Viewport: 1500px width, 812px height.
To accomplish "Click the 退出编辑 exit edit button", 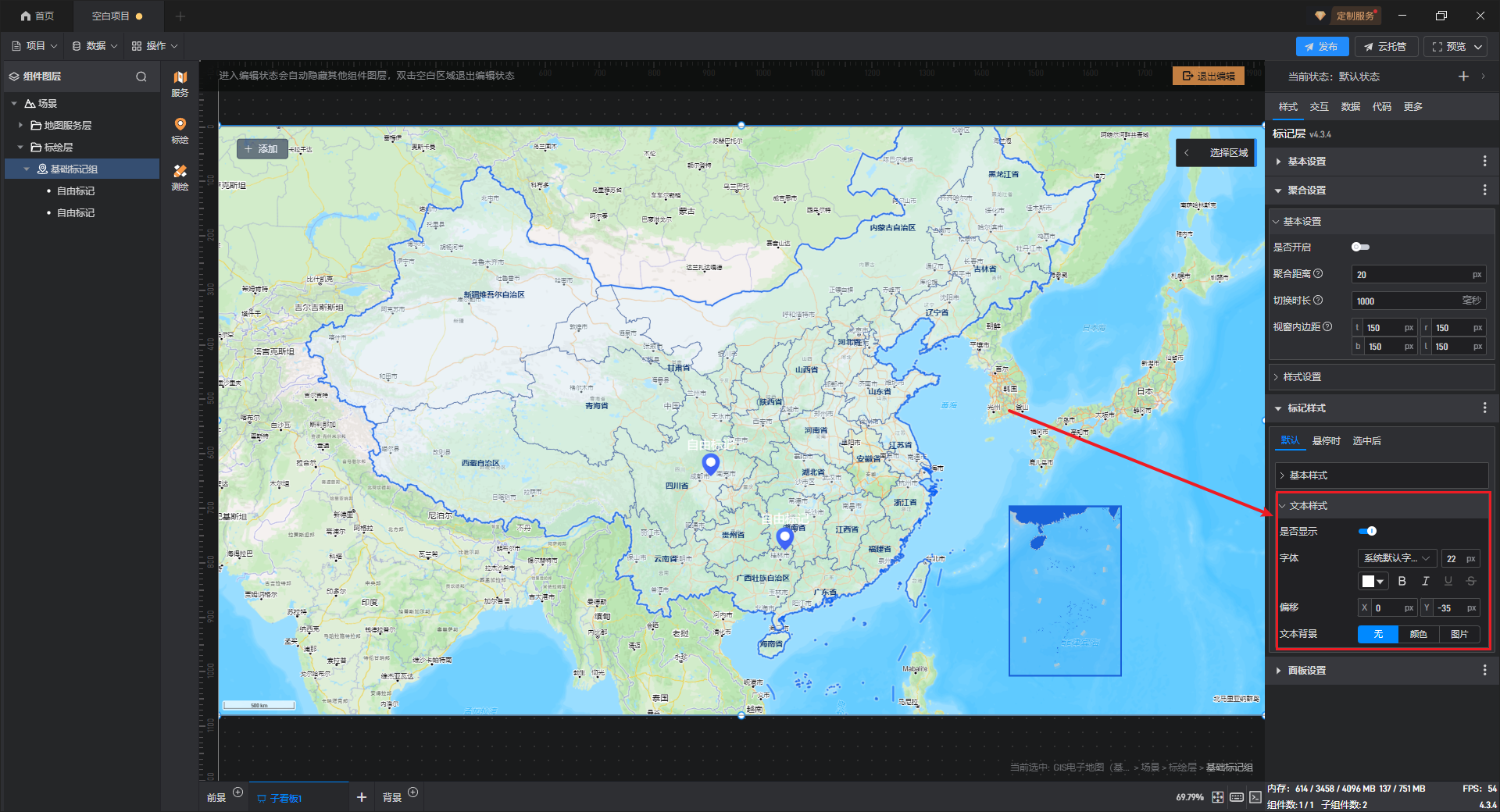I will point(1209,76).
